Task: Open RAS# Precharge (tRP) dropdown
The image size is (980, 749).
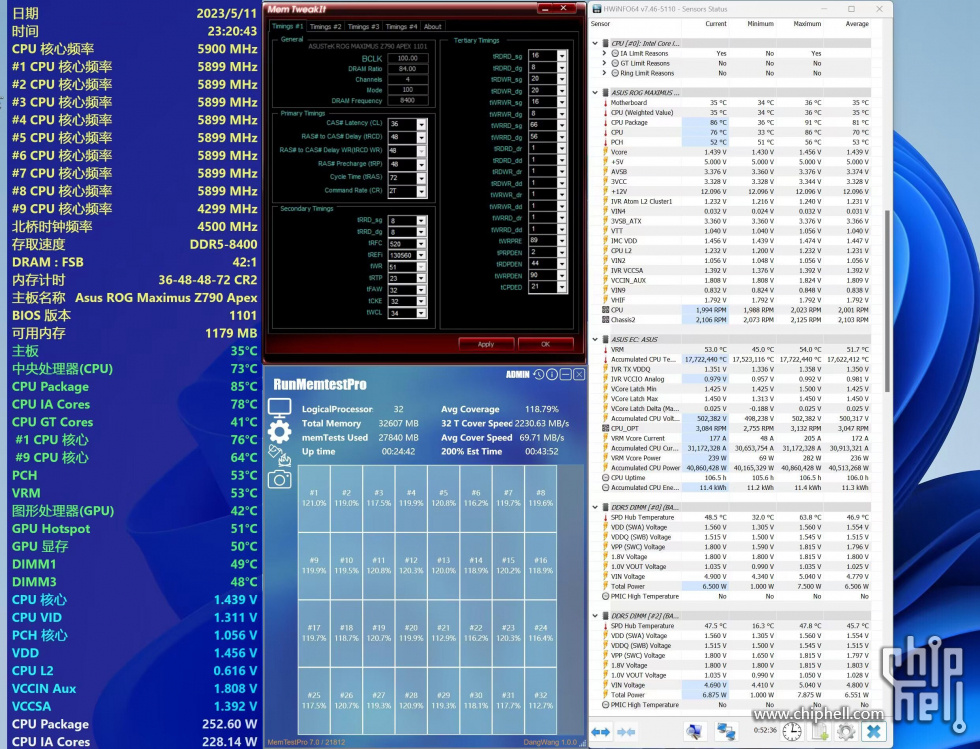Action: pyautogui.click(x=421, y=164)
